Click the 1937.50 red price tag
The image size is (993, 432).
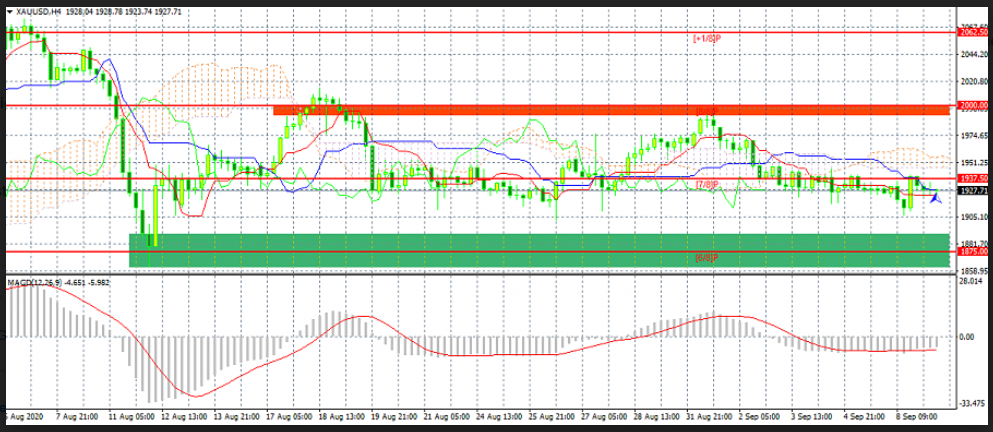coord(972,178)
